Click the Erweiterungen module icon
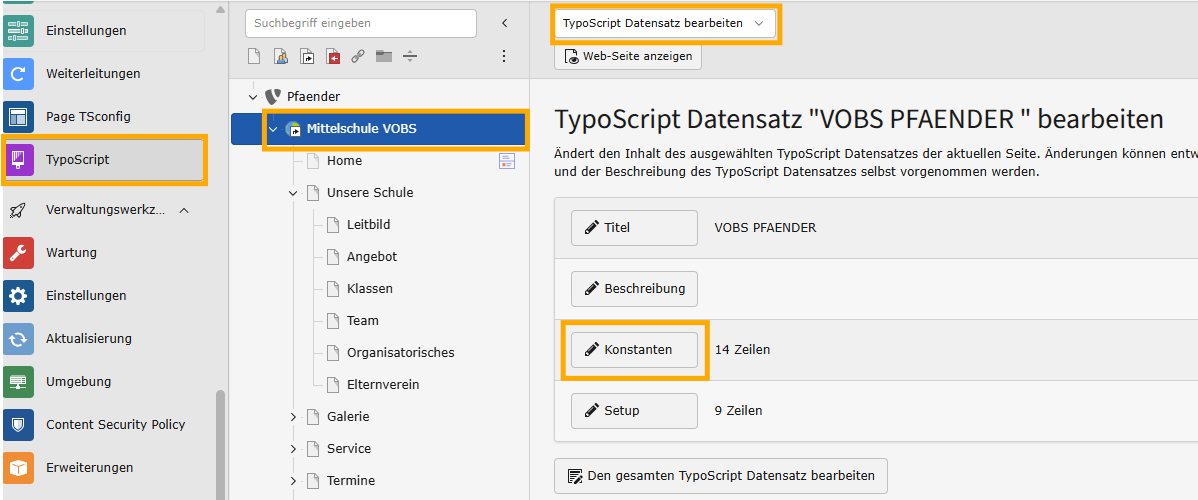The width and height of the screenshot is (1198, 500). [x=19, y=468]
